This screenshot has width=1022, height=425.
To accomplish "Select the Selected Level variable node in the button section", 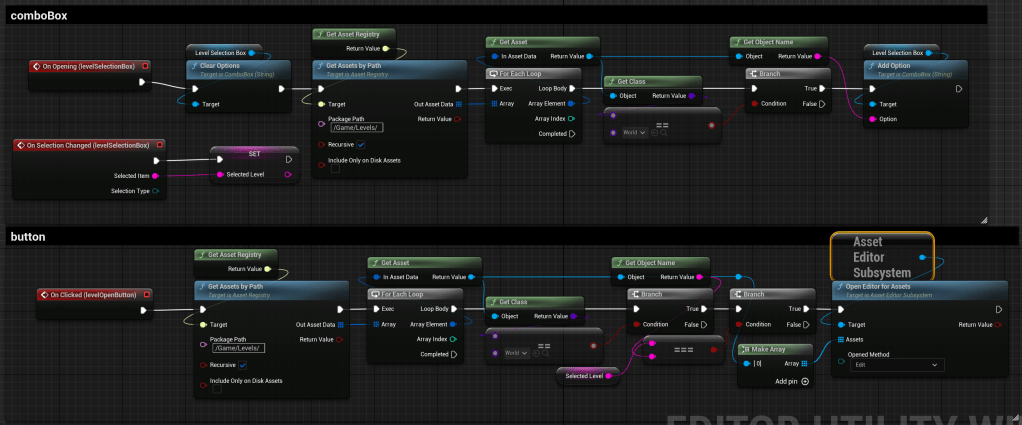I will (586, 375).
